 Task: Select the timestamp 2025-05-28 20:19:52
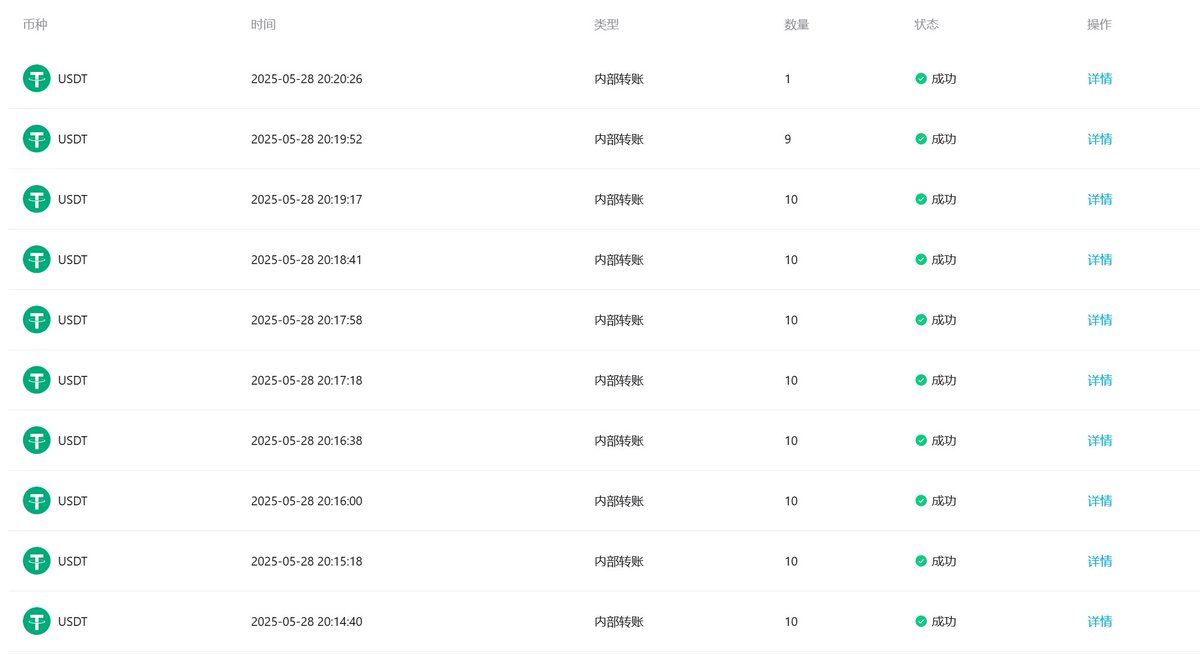pyautogui.click(x=307, y=139)
